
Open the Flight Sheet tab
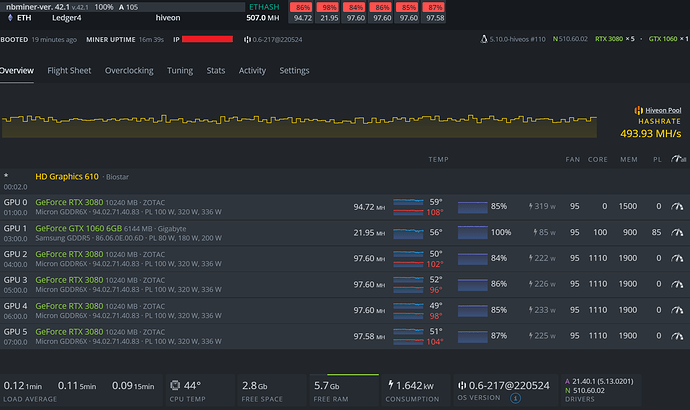coord(69,70)
